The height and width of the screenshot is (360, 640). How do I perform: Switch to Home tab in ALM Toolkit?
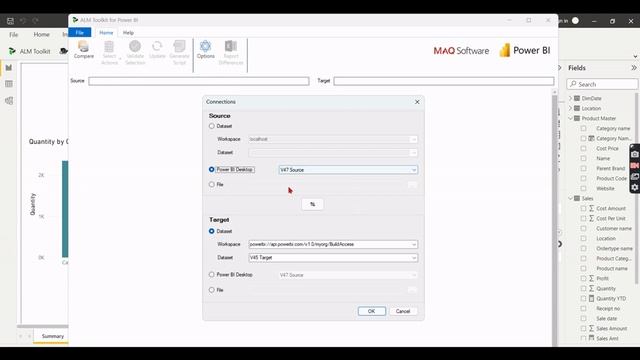pyautogui.click(x=106, y=33)
